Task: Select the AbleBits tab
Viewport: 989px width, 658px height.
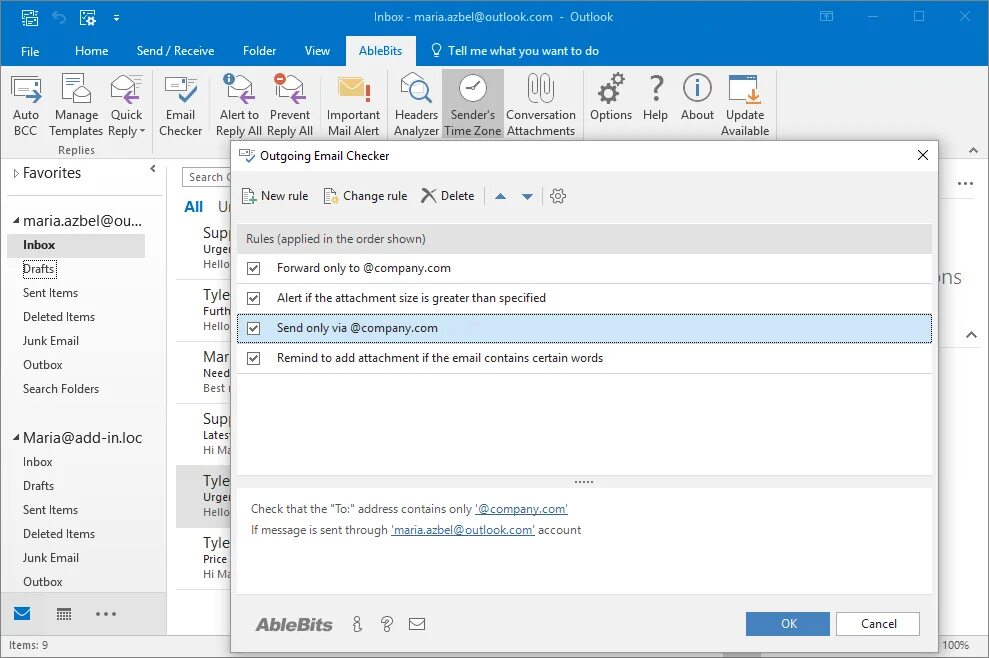Action: click(380, 51)
